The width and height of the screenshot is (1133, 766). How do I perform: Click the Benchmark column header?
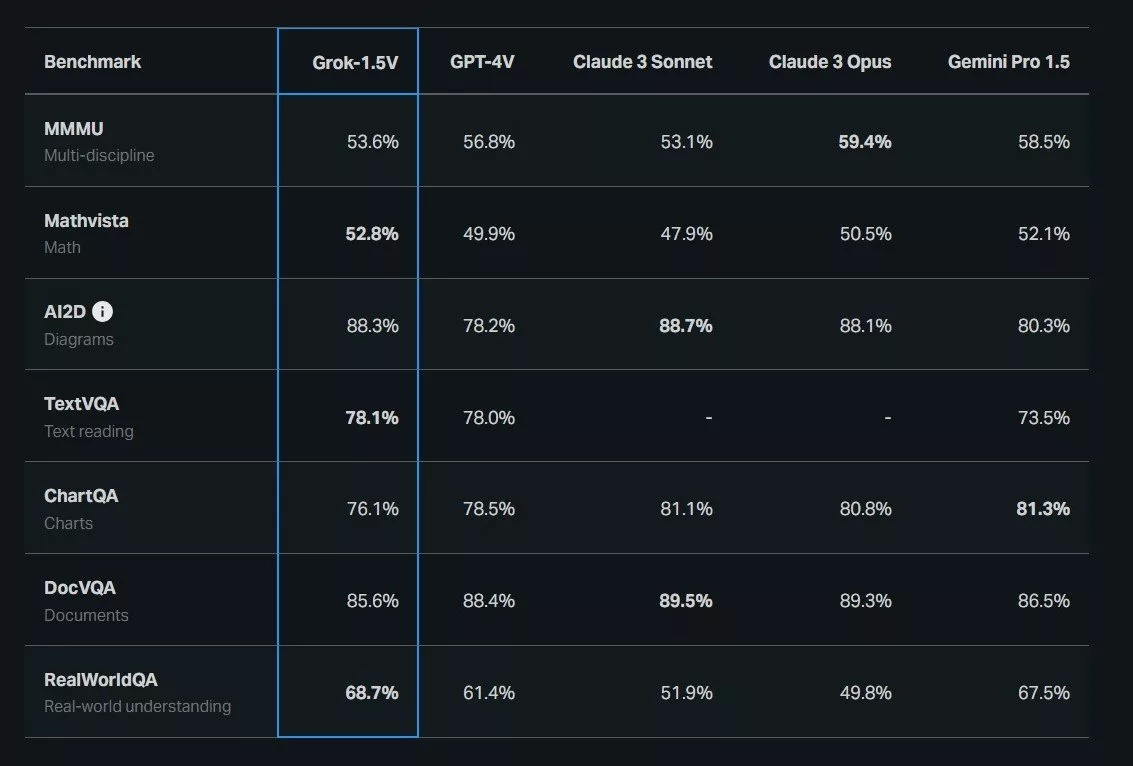tap(92, 61)
